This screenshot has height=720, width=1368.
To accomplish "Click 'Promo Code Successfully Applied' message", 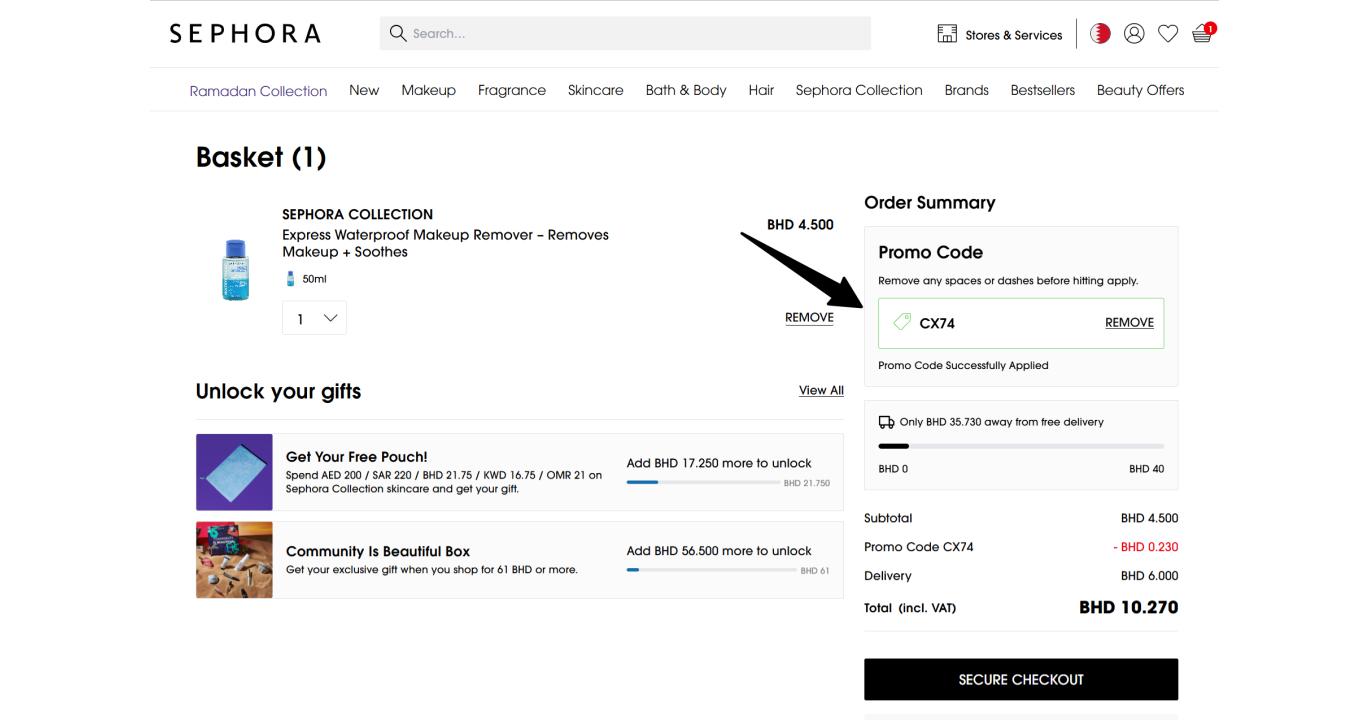I will pos(963,366).
